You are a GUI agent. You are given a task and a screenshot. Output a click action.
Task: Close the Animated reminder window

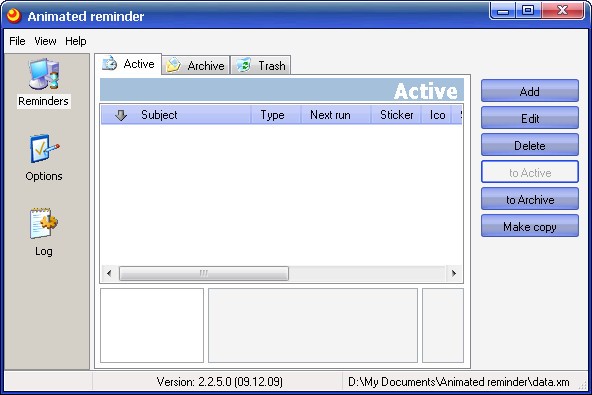point(563,11)
